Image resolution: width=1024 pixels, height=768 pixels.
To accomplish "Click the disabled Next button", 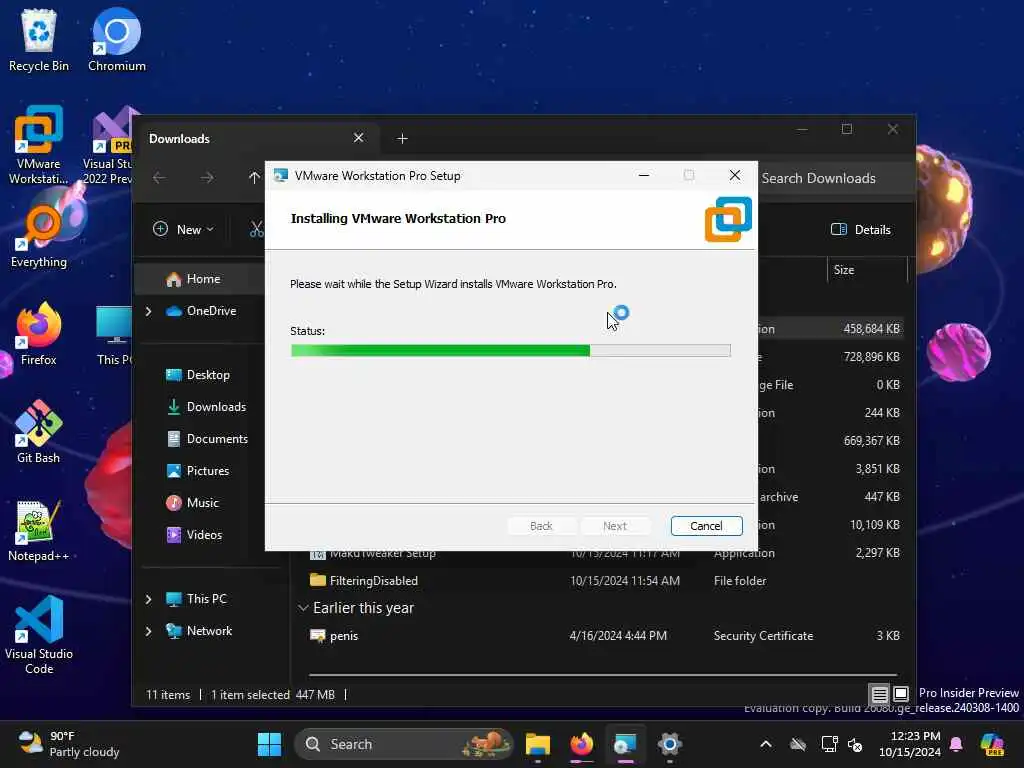I will [615, 526].
